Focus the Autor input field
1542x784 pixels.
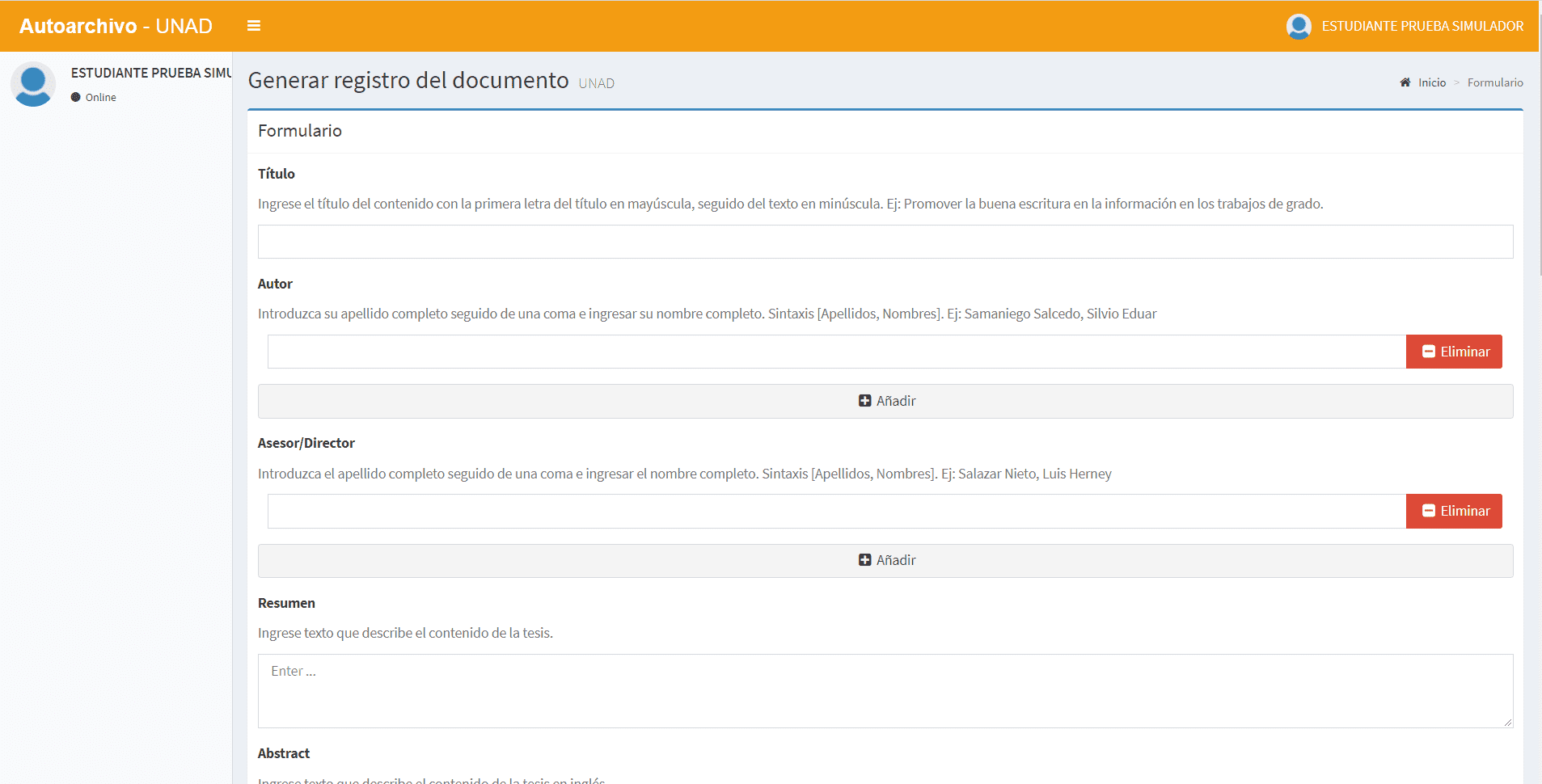837,352
